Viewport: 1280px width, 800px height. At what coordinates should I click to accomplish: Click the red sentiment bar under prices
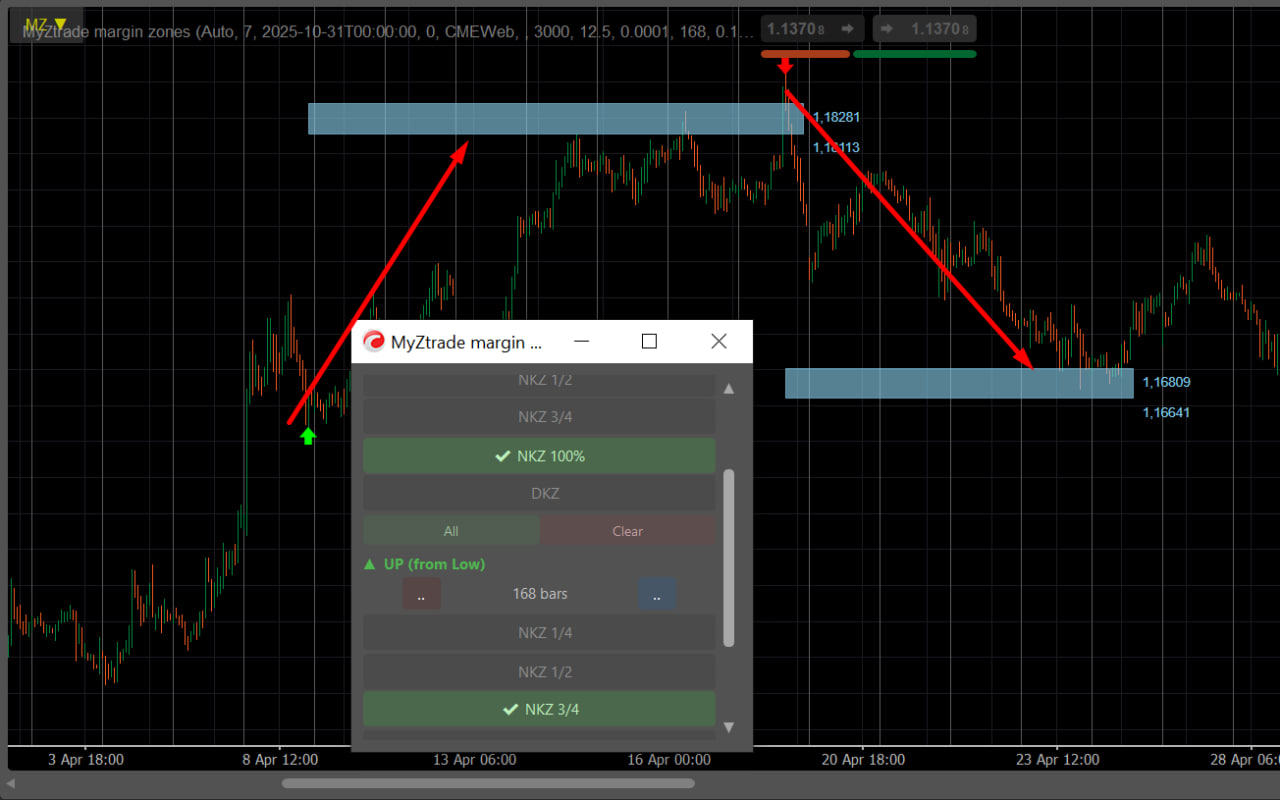point(805,54)
